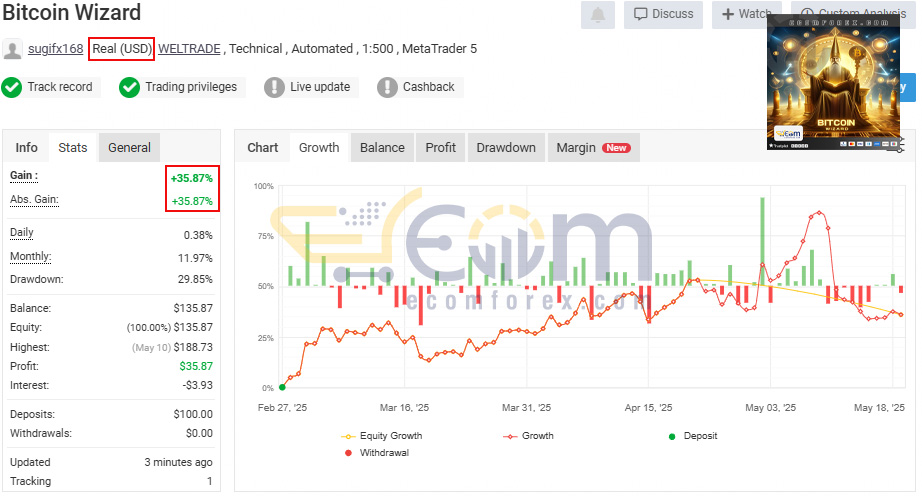
Task: Click the May 03, '25 axis label
Action: coord(770,408)
